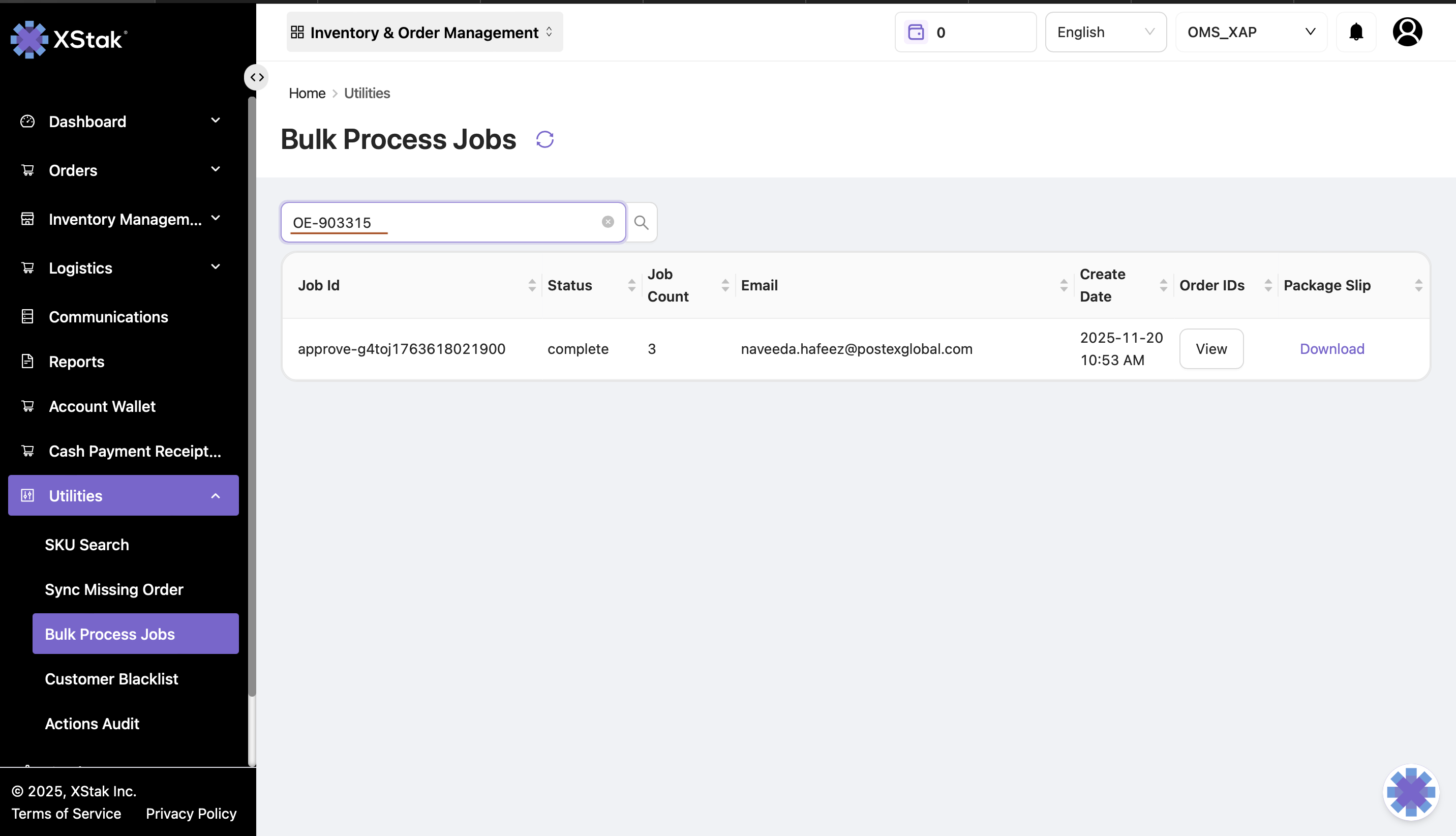Click the View button for order IDs
The height and width of the screenshot is (836, 1456).
tap(1211, 349)
